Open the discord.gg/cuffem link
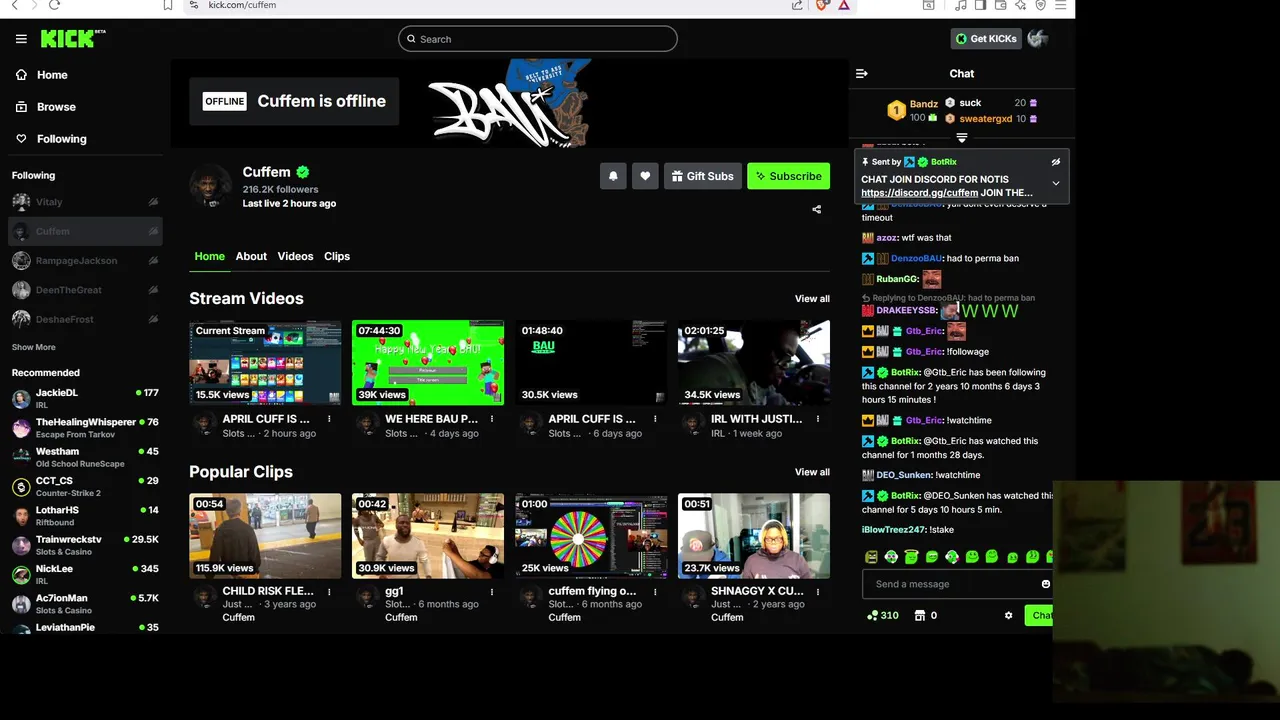 point(919,193)
